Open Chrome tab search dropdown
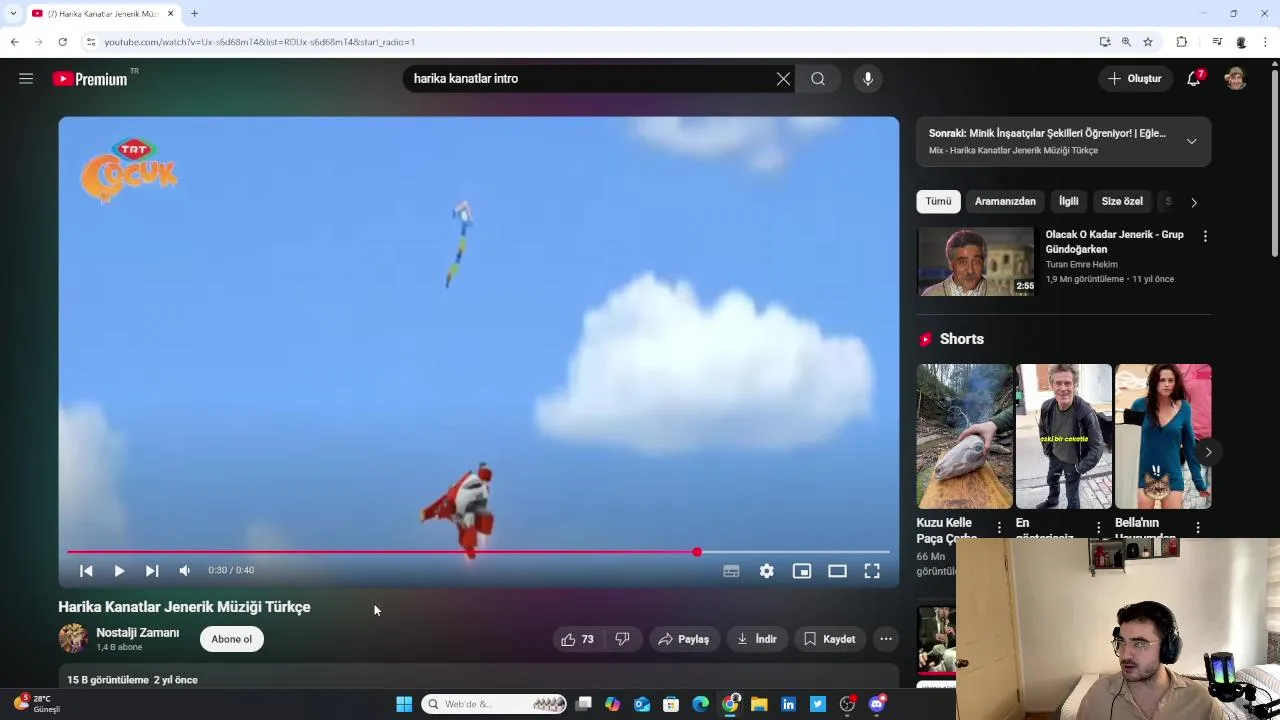The width and height of the screenshot is (1280, 720). (x=12, y=13)
